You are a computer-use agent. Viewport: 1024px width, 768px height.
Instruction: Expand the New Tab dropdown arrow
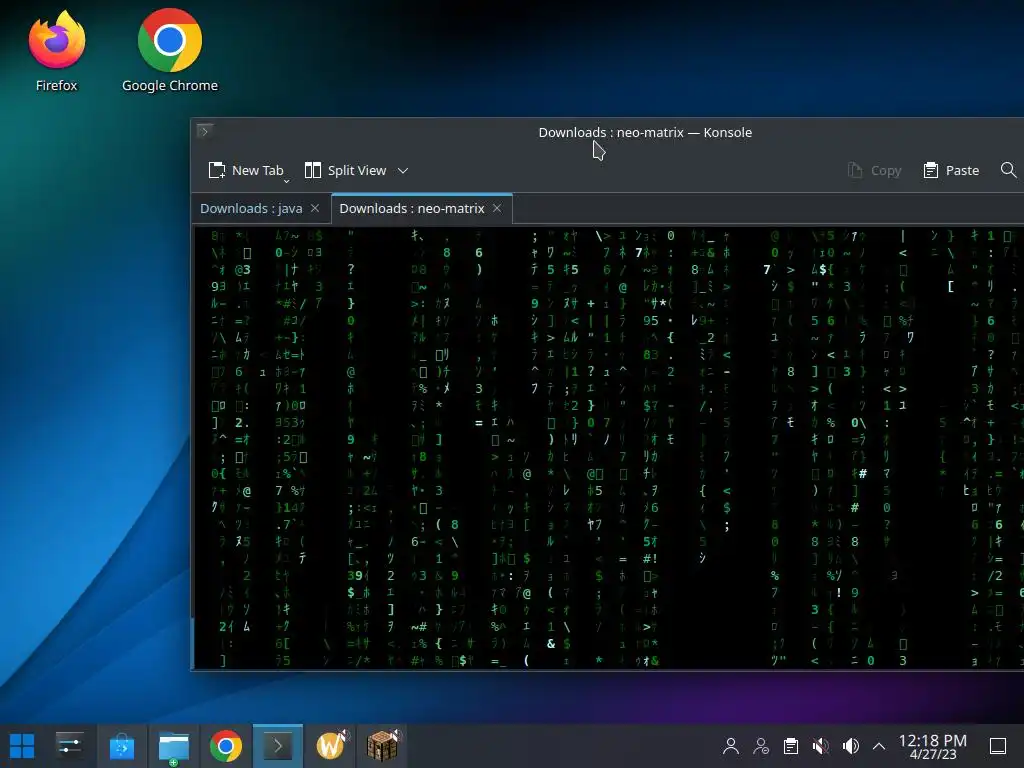pyautogui.click(x=286, y=181)
